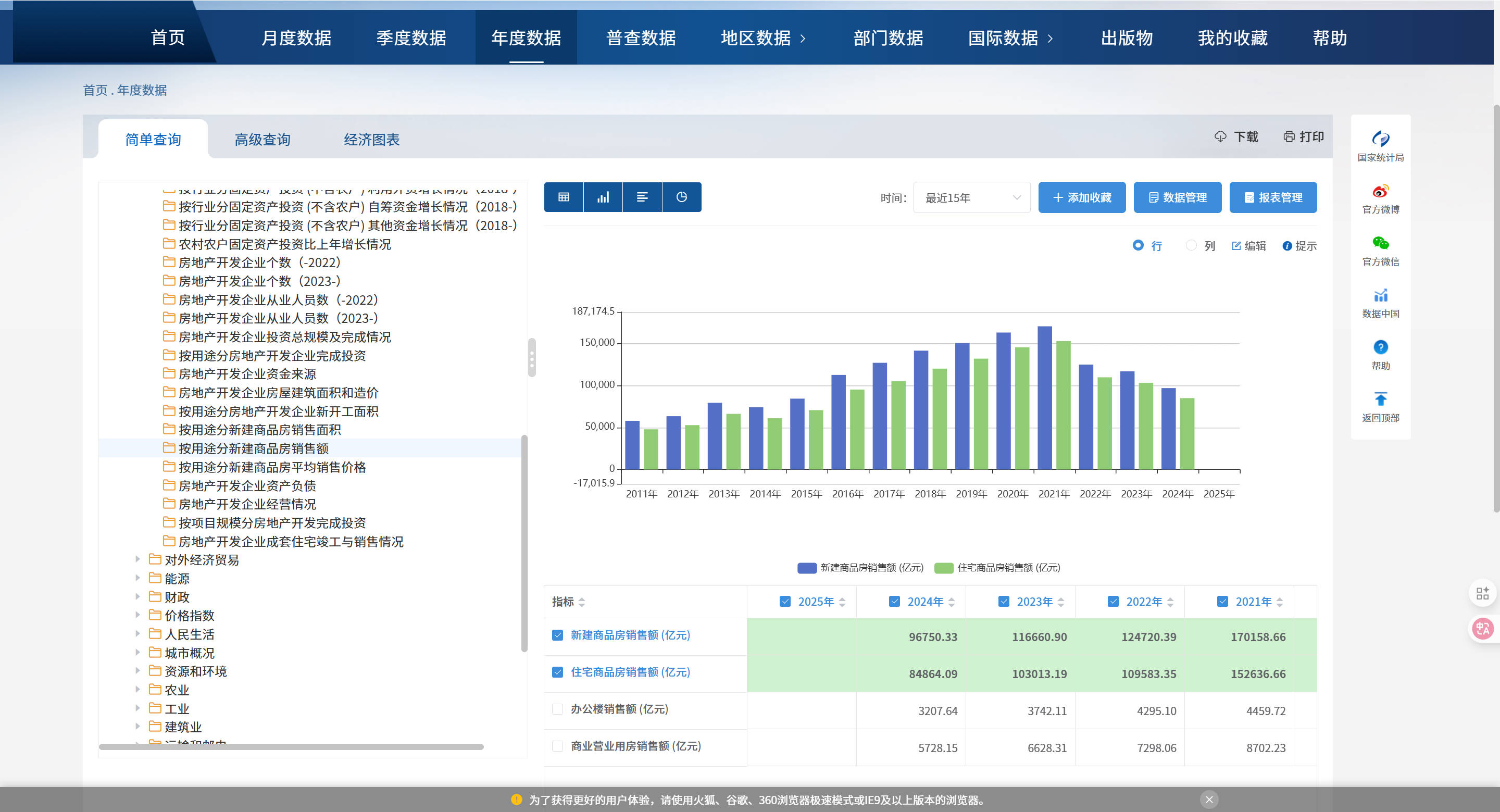Select the 列 radio button
The width and height of the screenshot is (1500, 812).
1191,246
